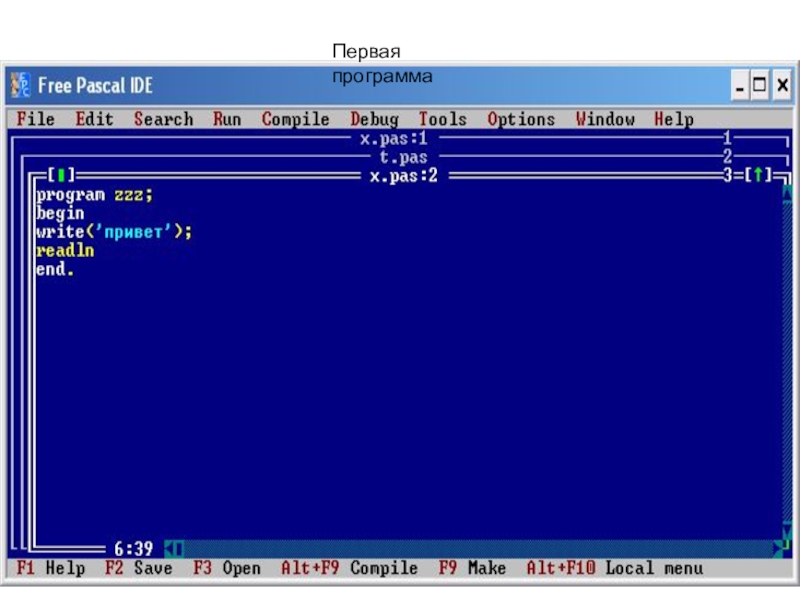Open the Debug menu
Image resolution: width=800 pixels, height=600 pixels.
coord(374,119)
